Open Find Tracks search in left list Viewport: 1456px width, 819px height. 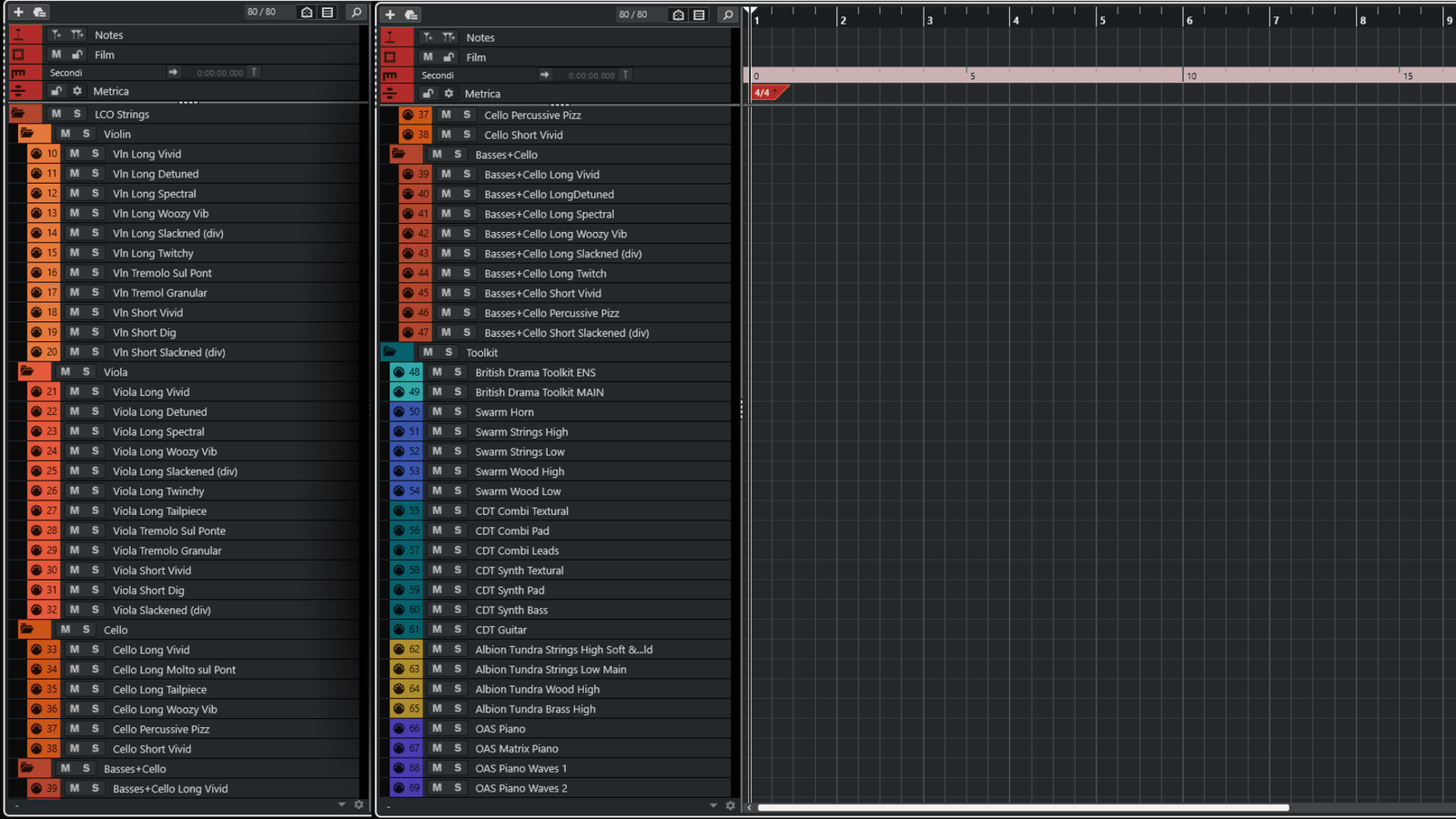point(357,12)
